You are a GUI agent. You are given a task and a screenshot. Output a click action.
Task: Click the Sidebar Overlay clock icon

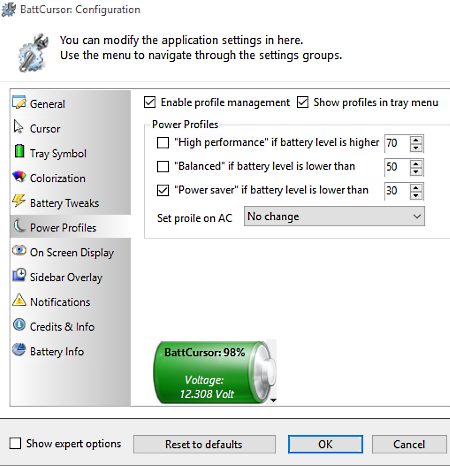point(19,275)
